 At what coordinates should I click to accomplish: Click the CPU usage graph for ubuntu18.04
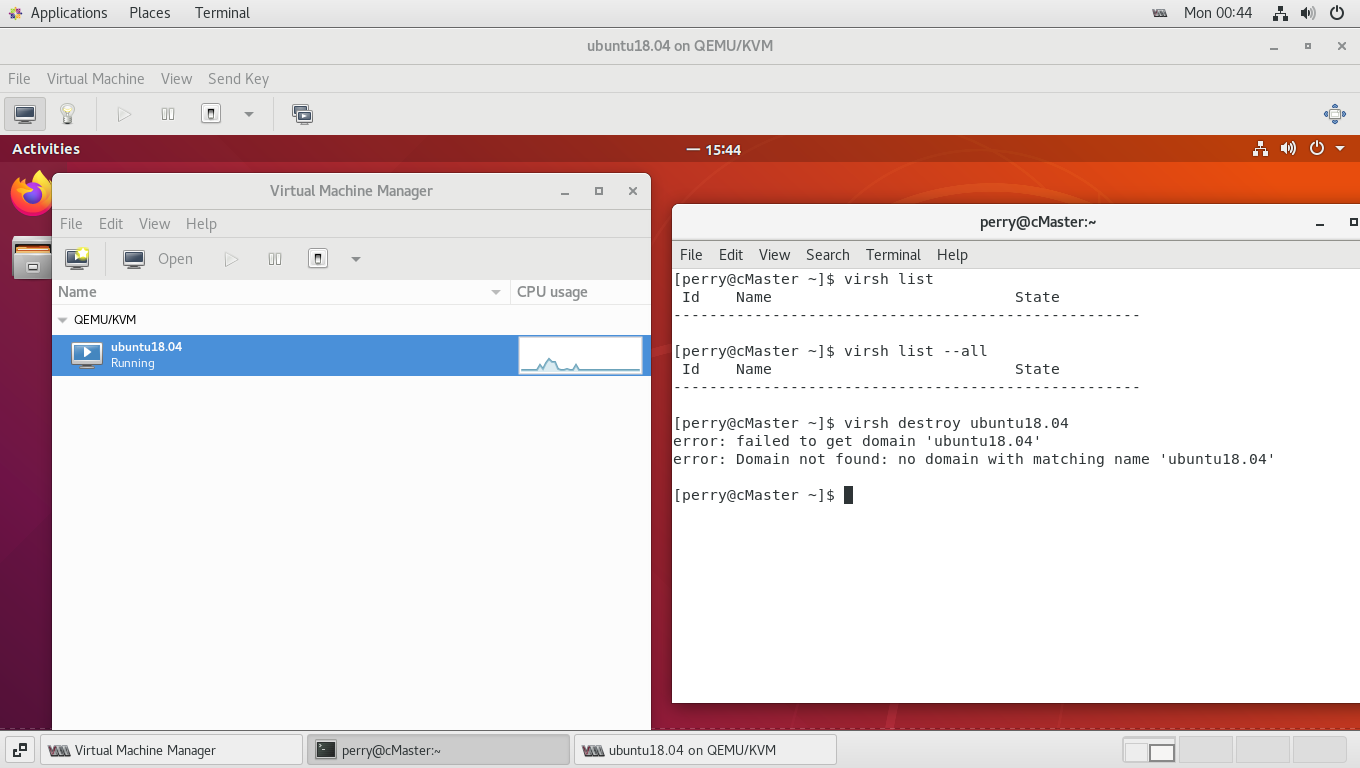pyautogui.click(x=580, y=355)
